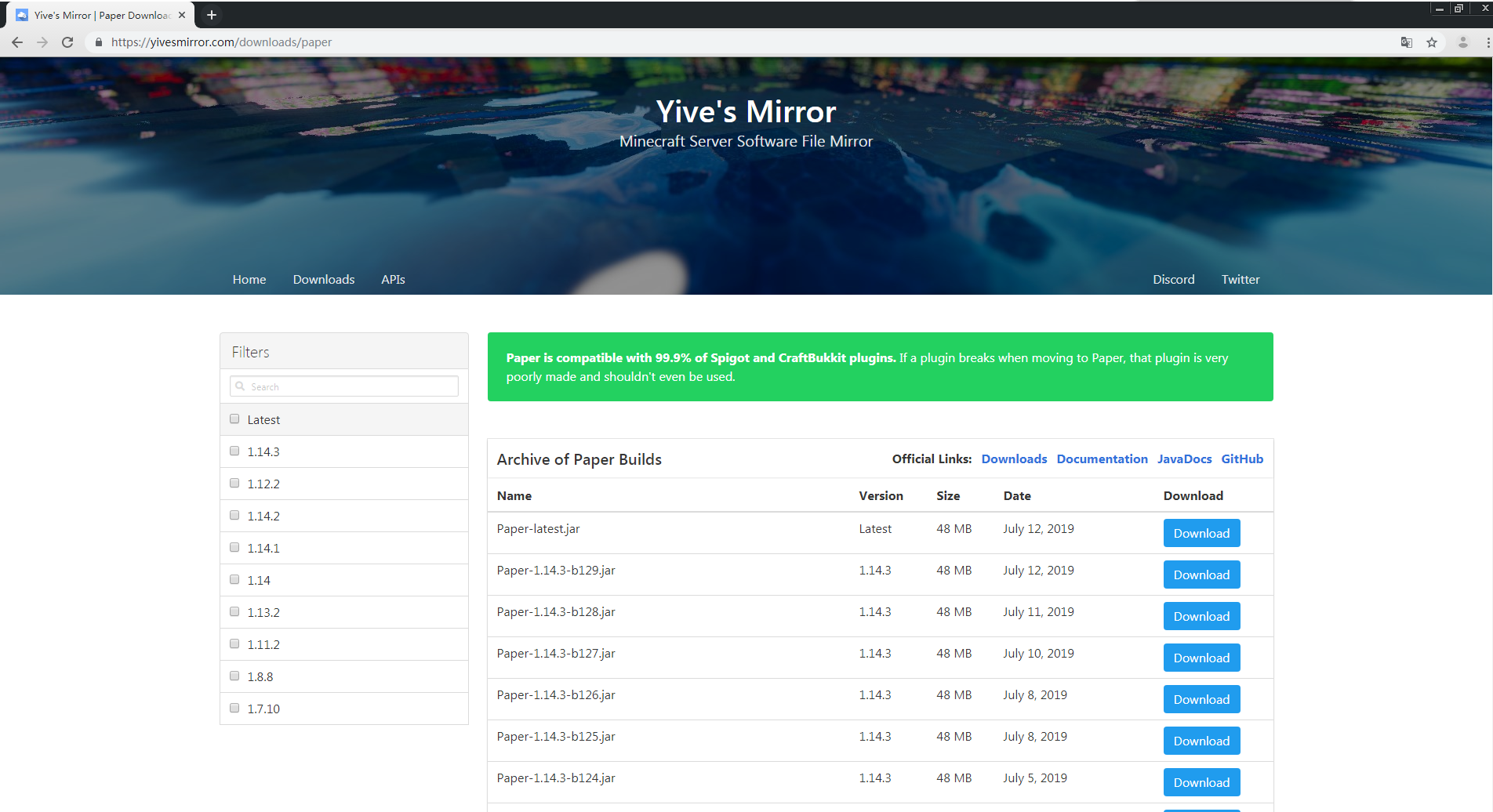
Task: Click the Paper-1.14.3-b125.jar file name
Action: (x=556, y=737)
